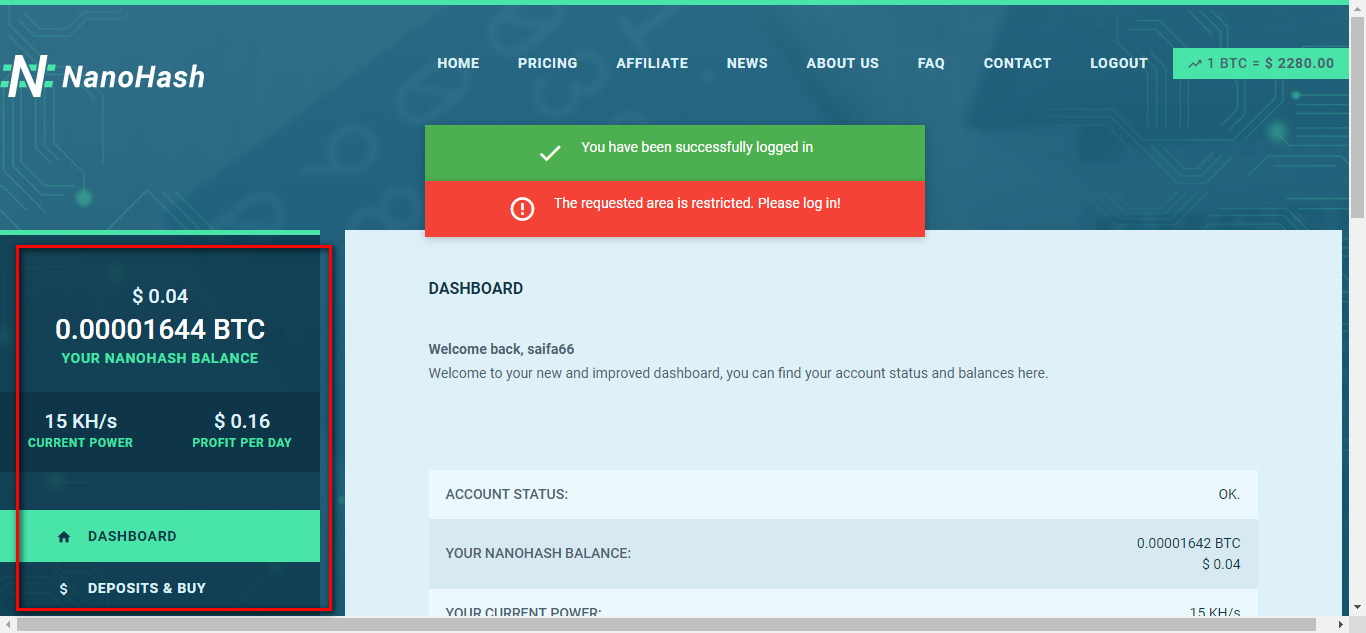This screenshot has width=1366, height=633.
Task: Click the NanoHash logo icon
Action: [27, 75]
